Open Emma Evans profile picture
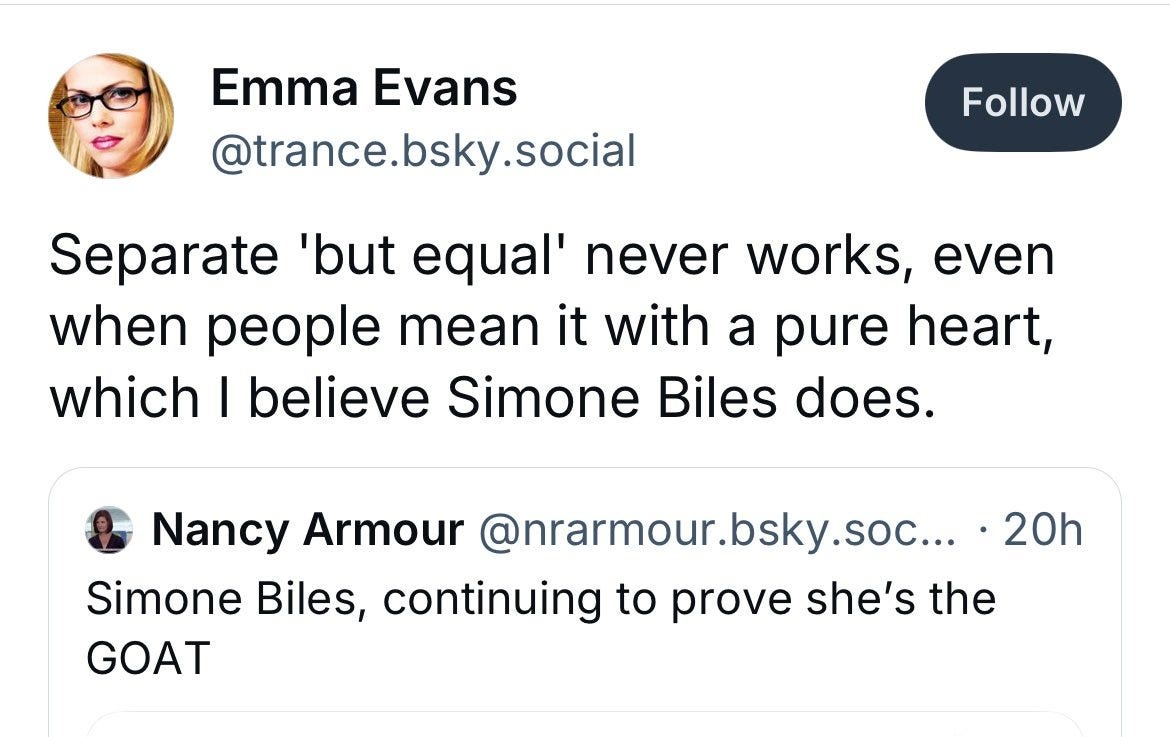 (x=111, y=116)
